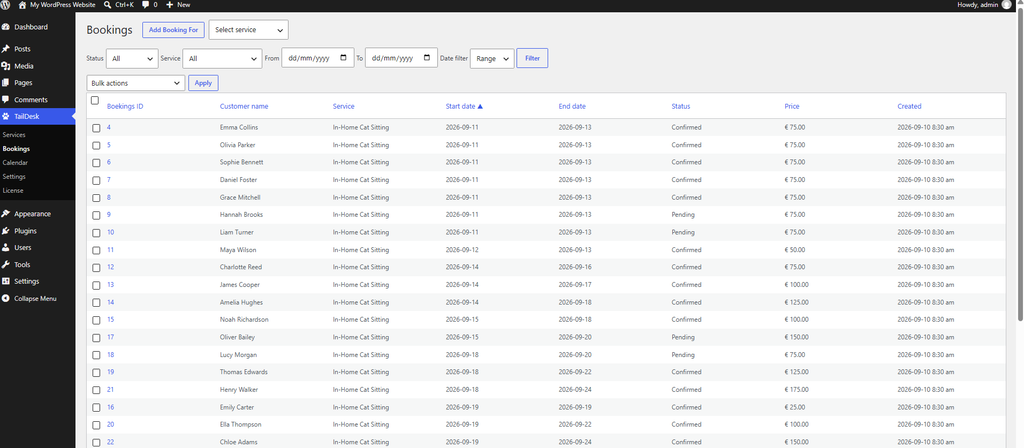Open the Select service dropdown
This screenshot has height=448, width=1024.
point(249,30)
